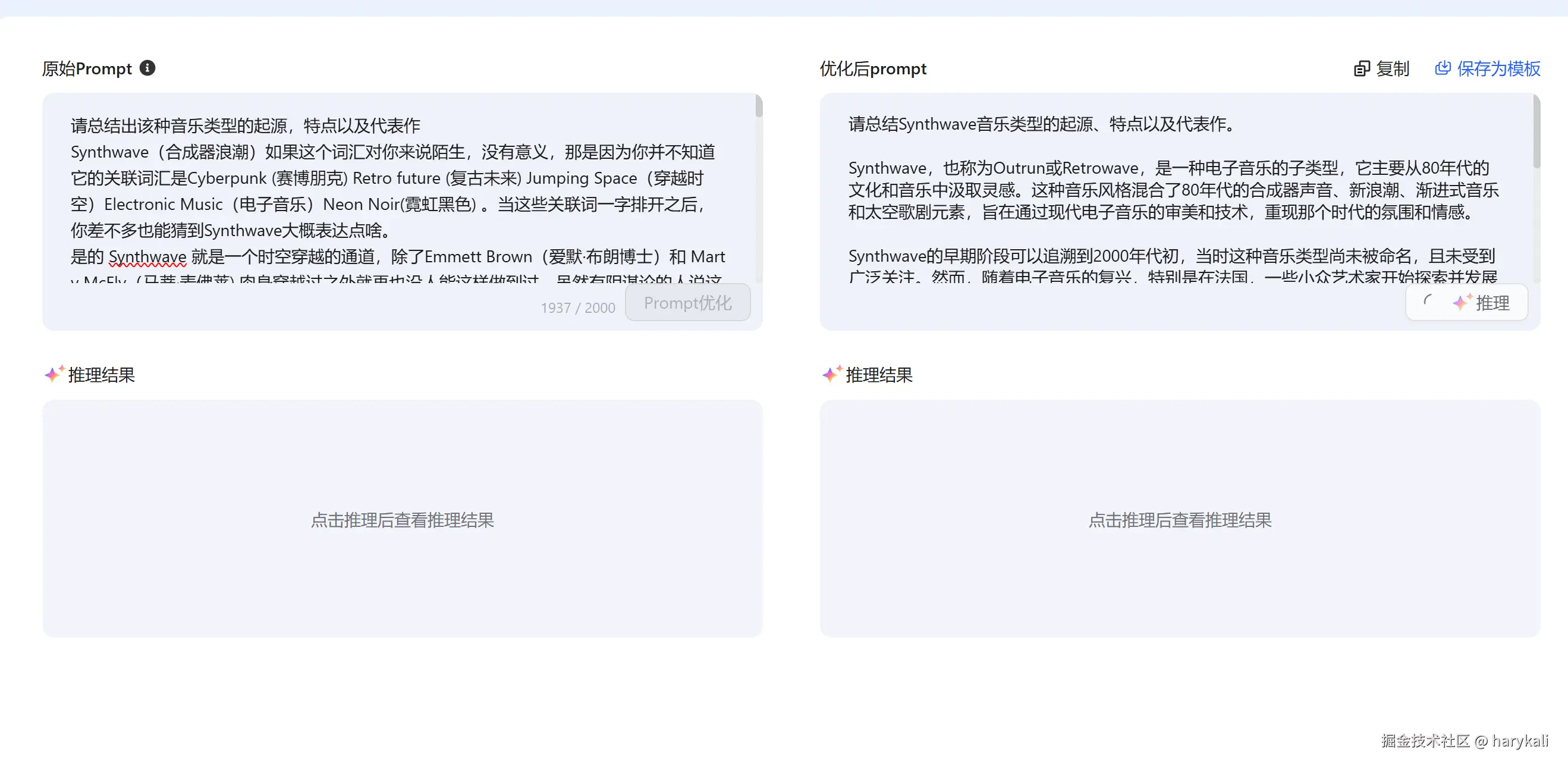Viewport: 1568px width, 769px height.
Task: Click the info icon beside 原始Prompt
Action: (x=147, y=68)
